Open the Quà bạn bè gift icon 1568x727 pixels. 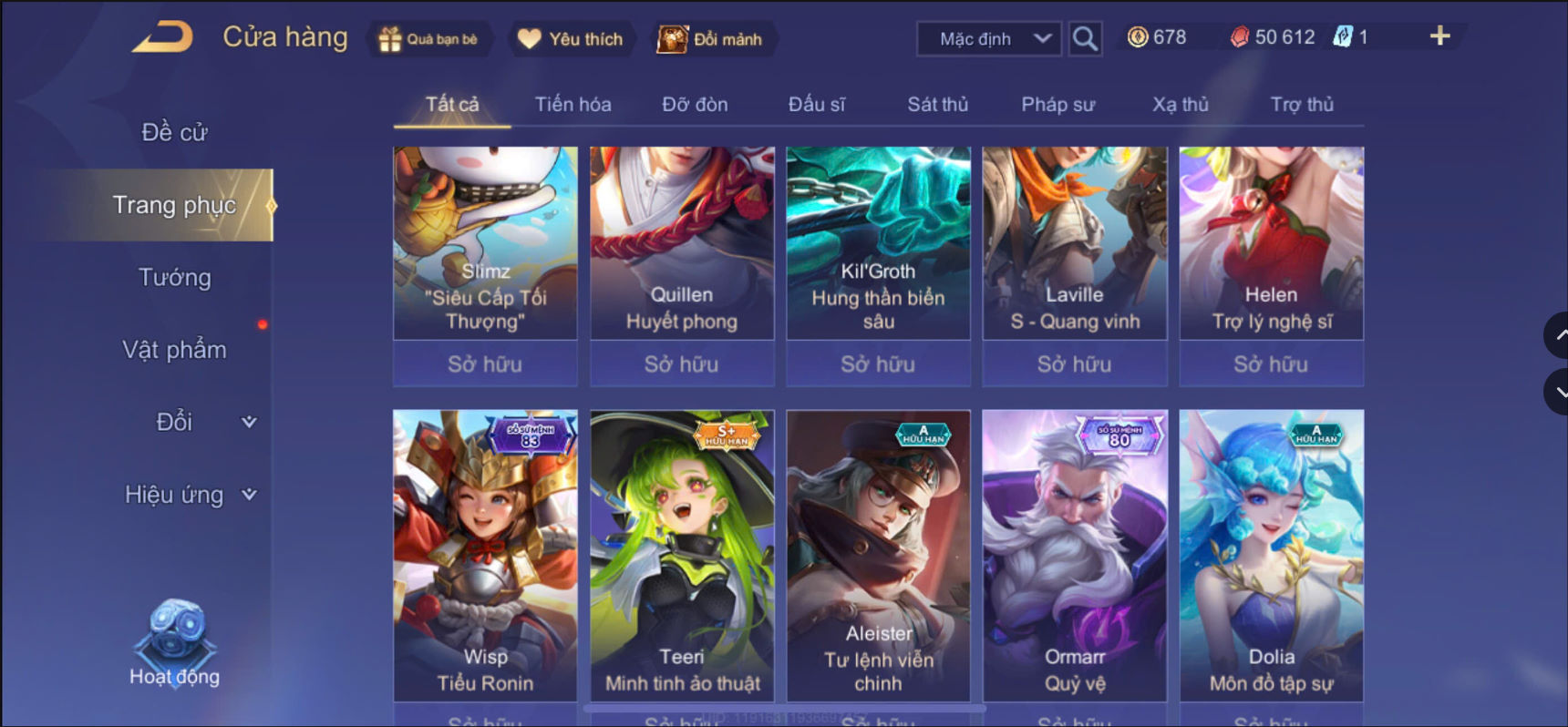point(390,39)
